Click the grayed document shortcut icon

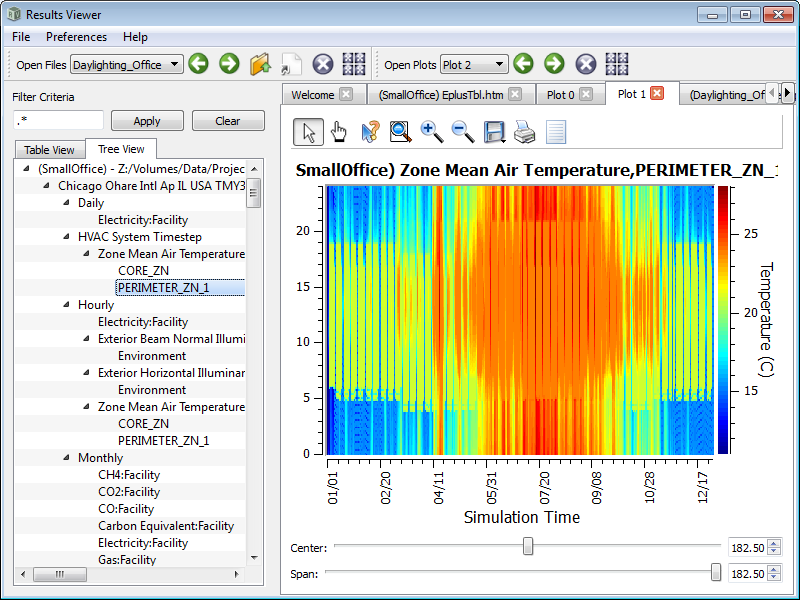[291, 64]
